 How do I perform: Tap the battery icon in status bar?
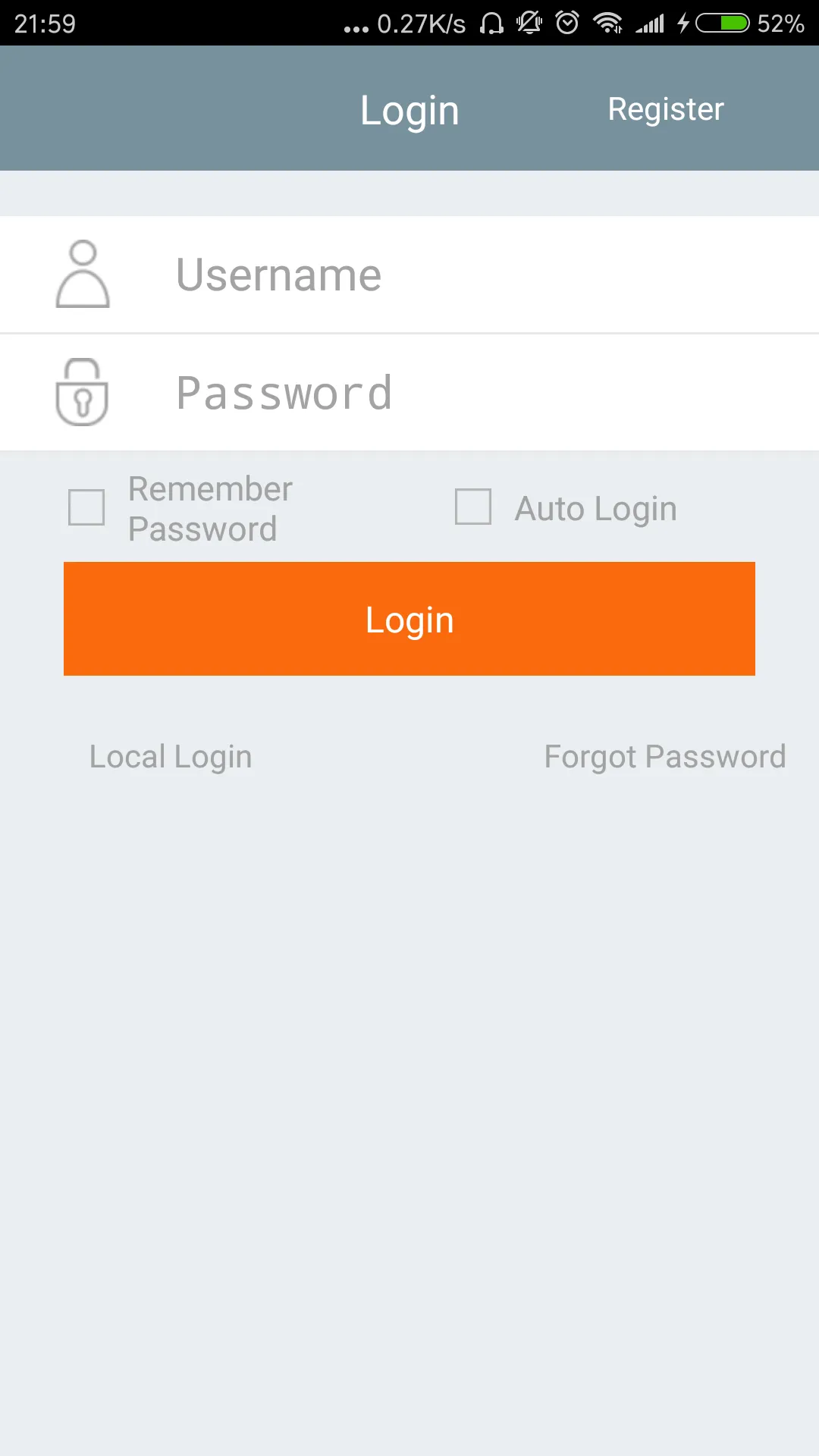723,24
